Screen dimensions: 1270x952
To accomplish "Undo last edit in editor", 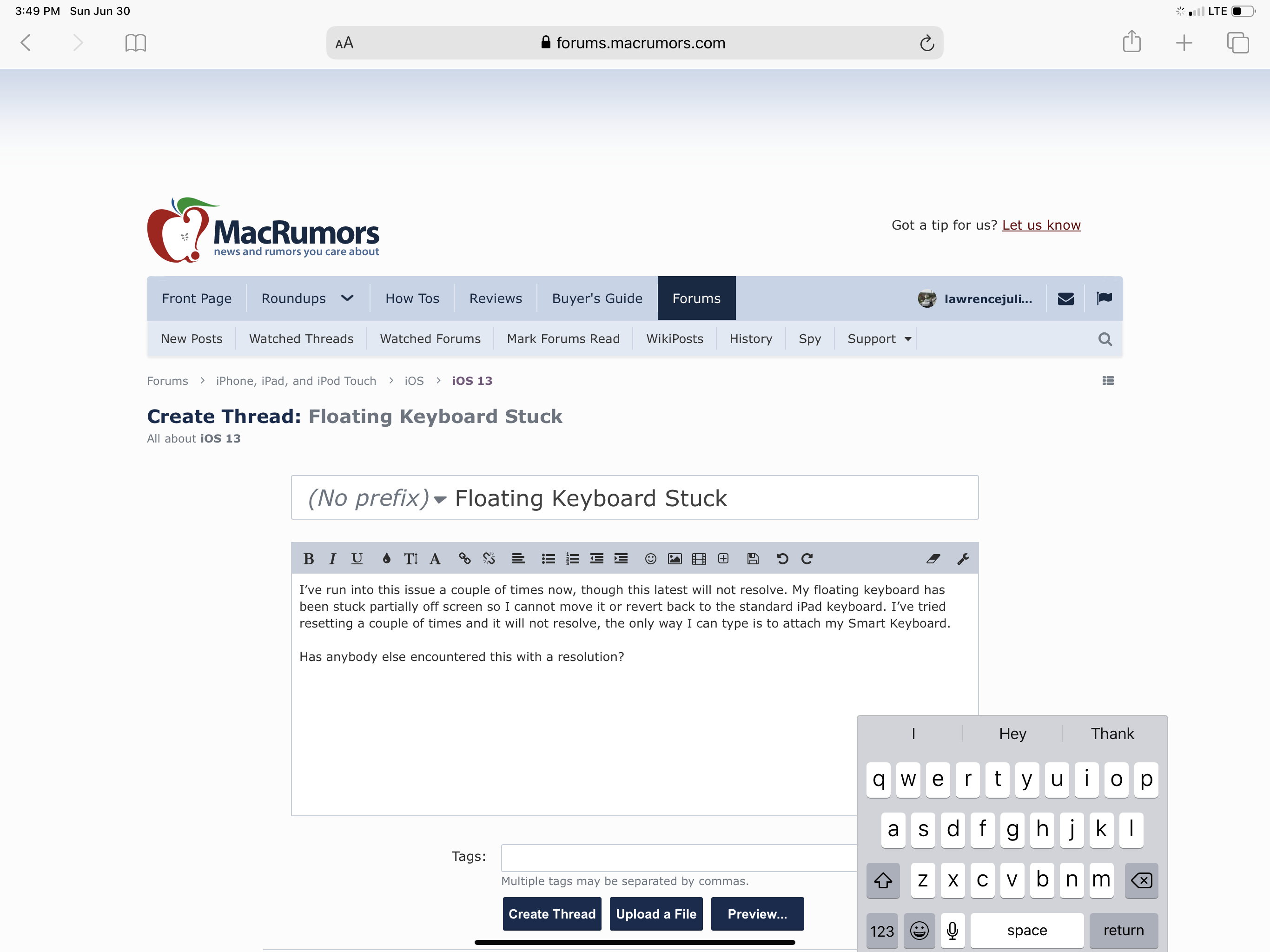I will pos(782,559).
